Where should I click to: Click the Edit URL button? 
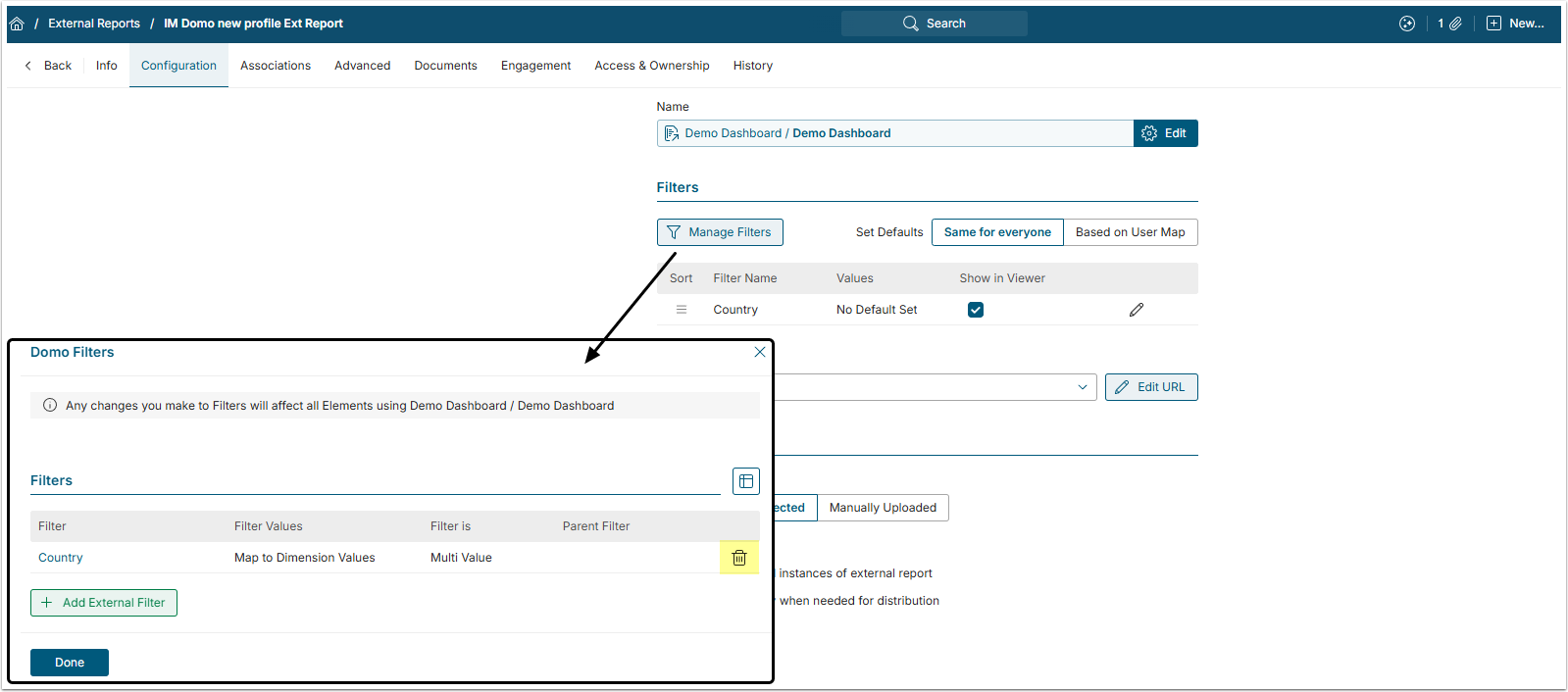(1151, 387)
